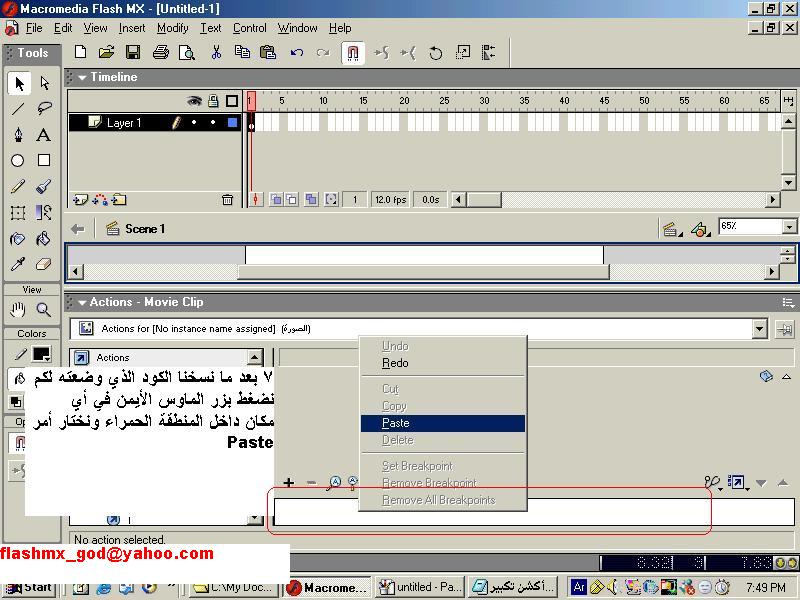Image resolution: width=800 pixels, height=600 pixels.
Task: Open C:\My Documents taskbar button
Action: coord(236,587)
